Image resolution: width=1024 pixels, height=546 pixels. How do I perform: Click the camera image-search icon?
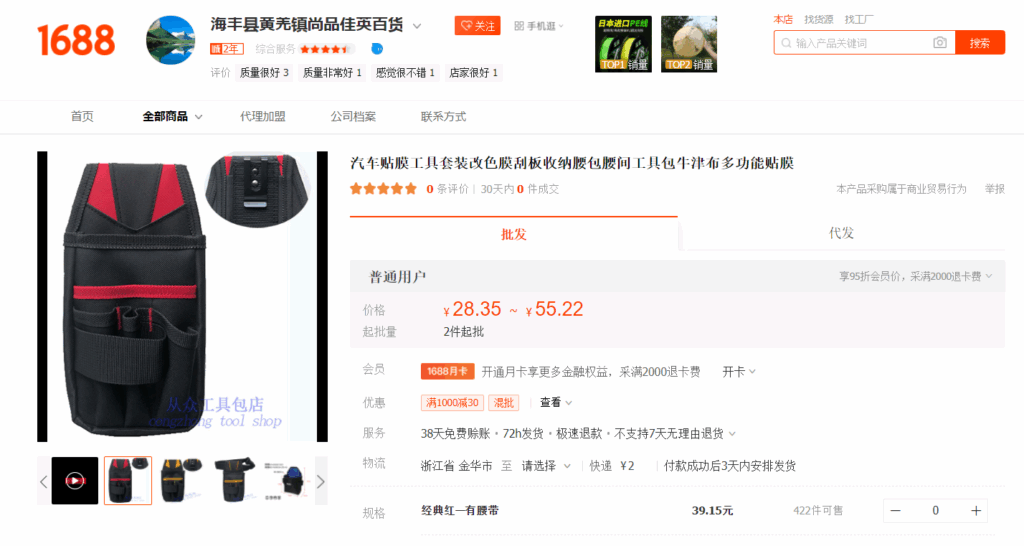click(939, 43)
